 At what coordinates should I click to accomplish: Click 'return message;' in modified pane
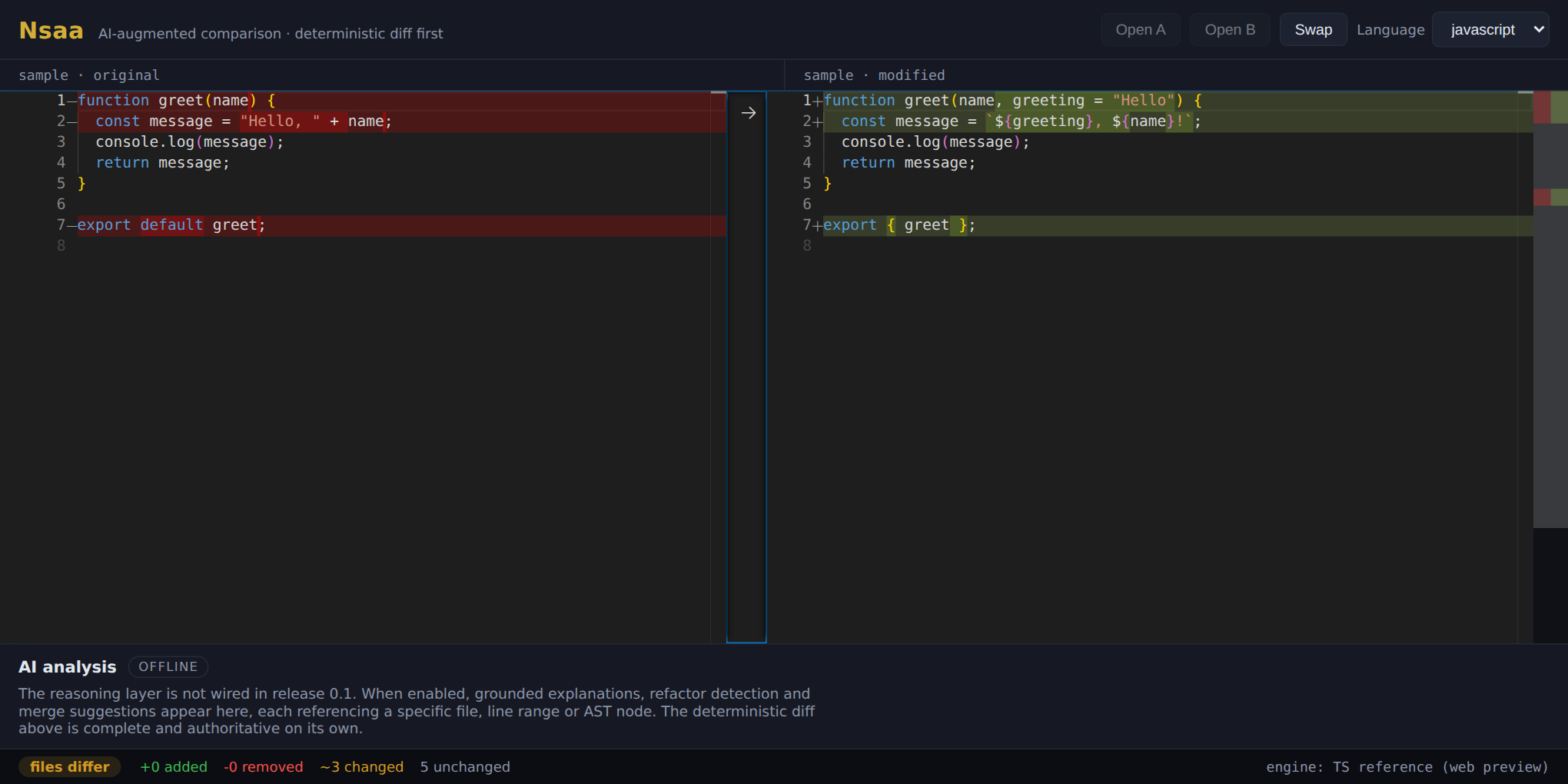(909, 163)
